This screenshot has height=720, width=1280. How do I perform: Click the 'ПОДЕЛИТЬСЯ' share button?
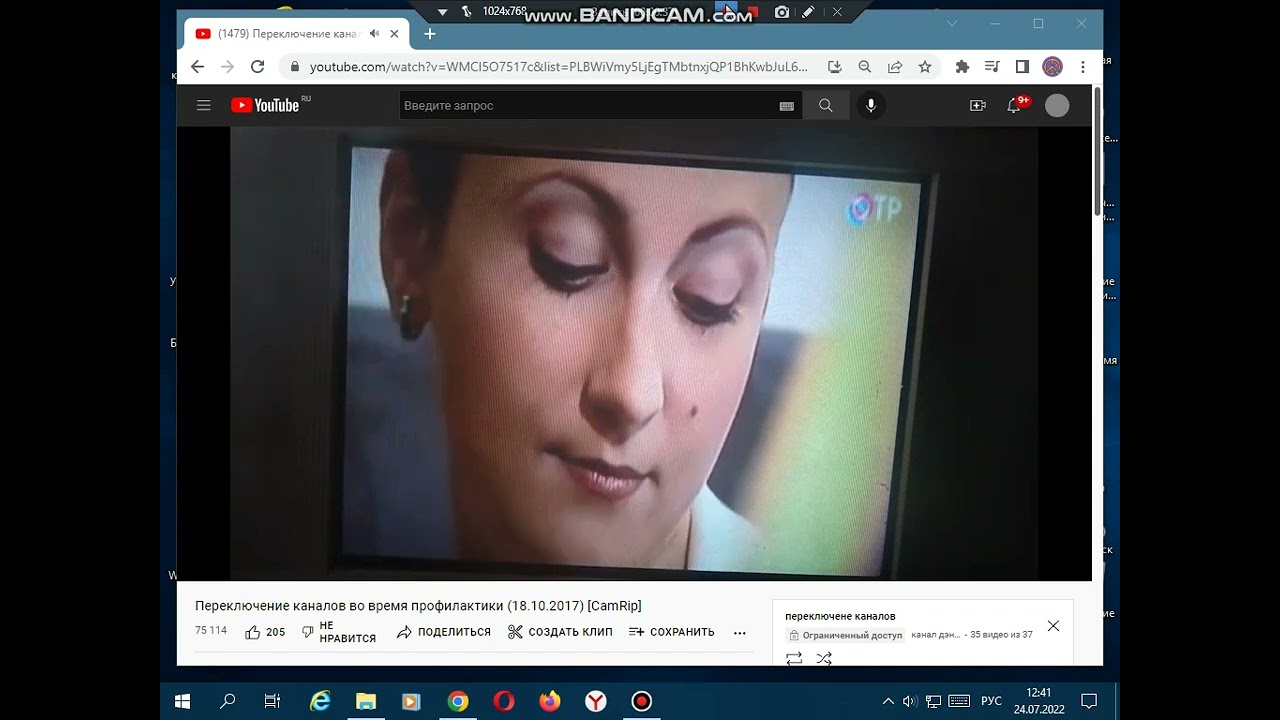pos(443,632)
